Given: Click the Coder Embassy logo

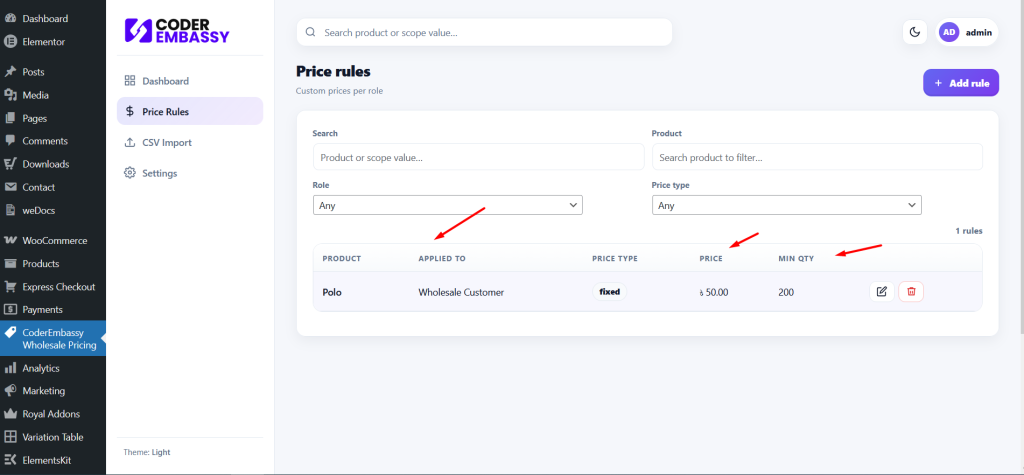Looking at the screenshot, I should tap(177, 32).
